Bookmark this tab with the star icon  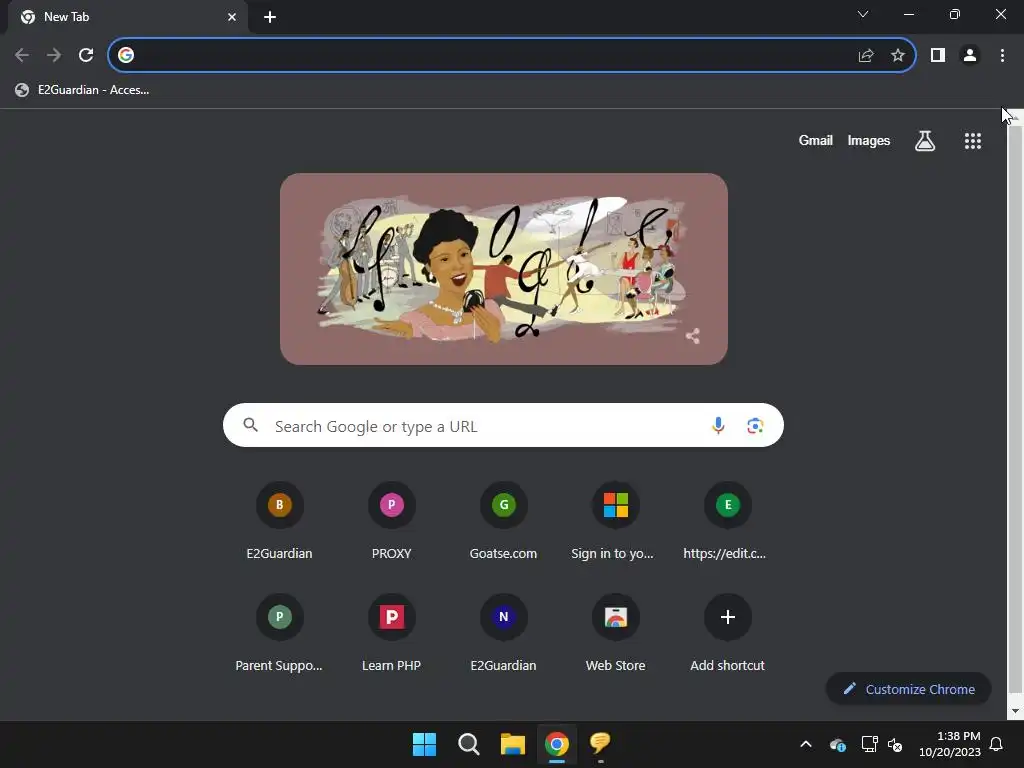coord(898,55)
